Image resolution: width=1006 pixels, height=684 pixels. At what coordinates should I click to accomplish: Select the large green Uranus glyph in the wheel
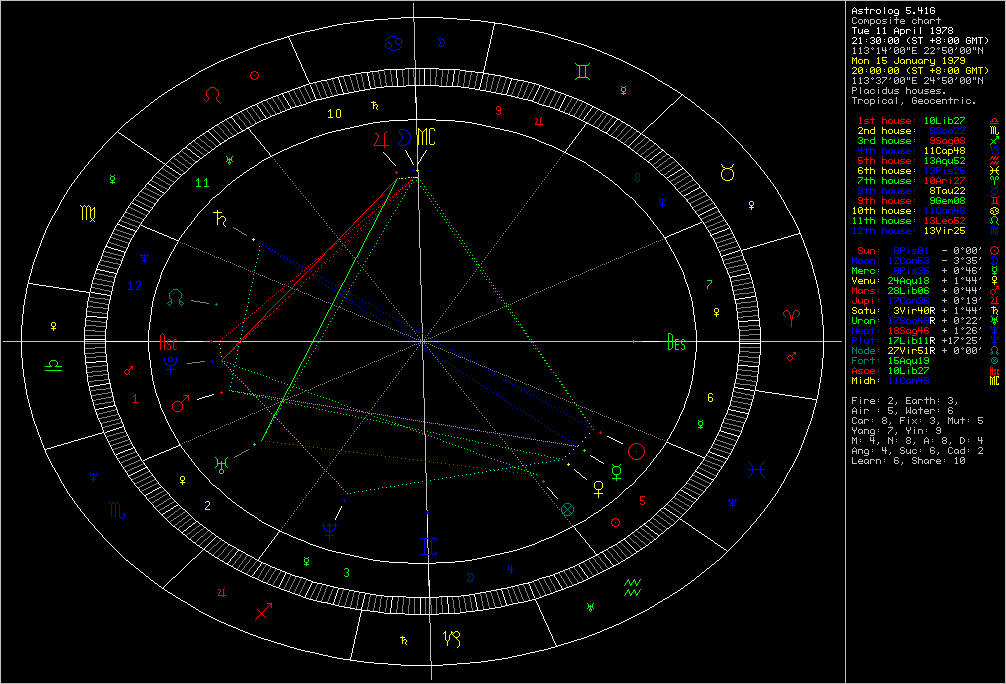(220, 463)
